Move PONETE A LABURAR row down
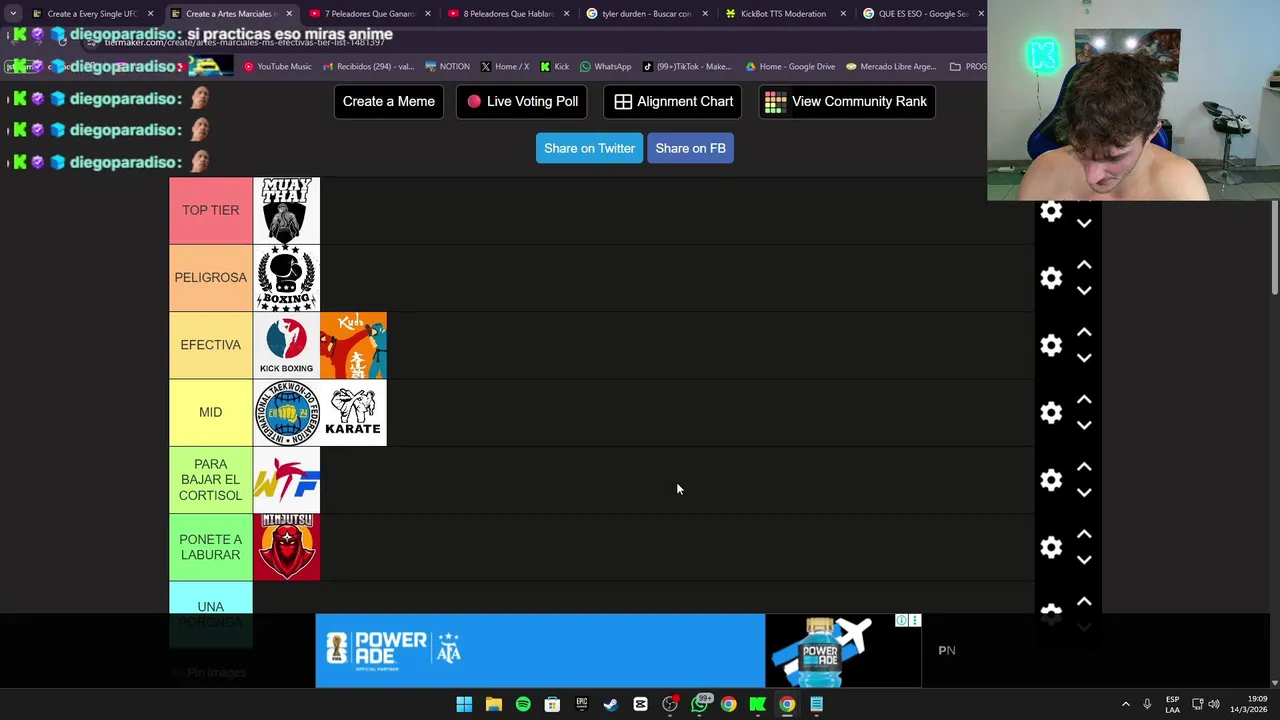The width and height of the screenshot is (1280, 720). [x=1084, y=559]
